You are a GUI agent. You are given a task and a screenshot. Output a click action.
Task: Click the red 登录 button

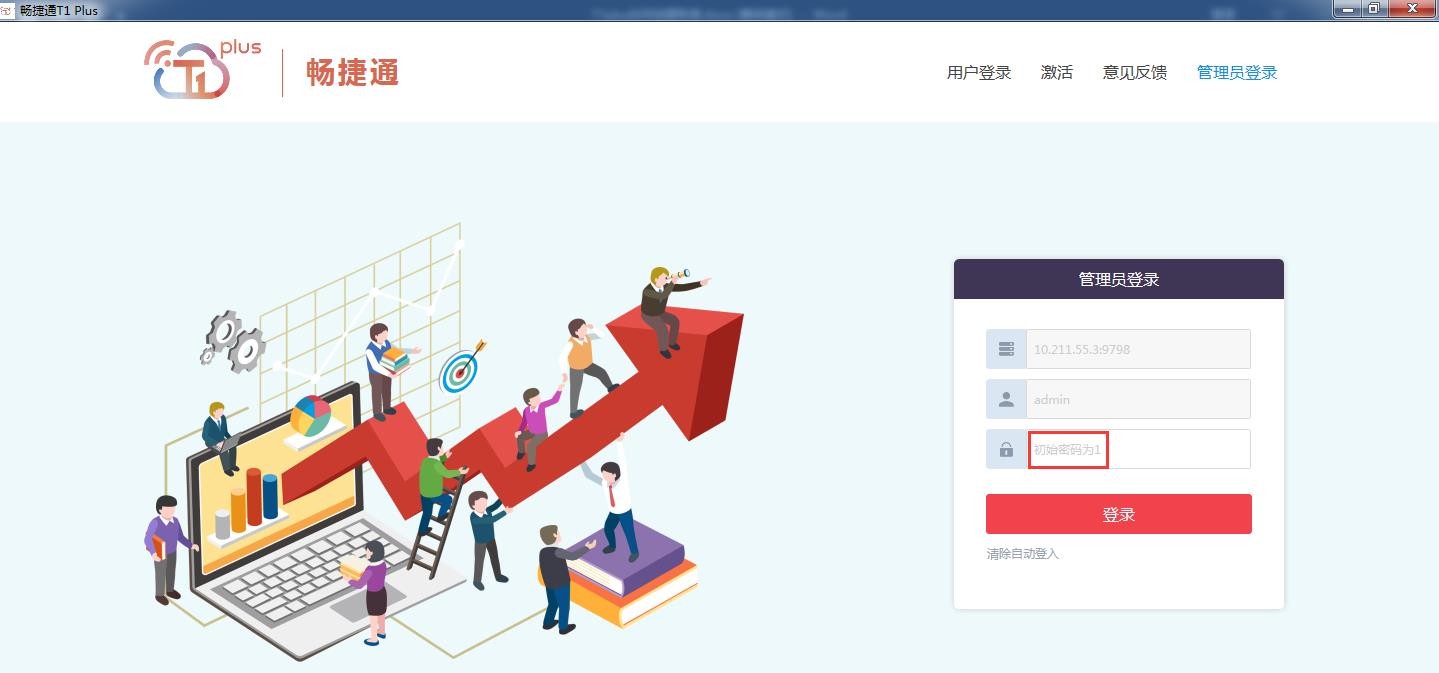point(1118,514)
